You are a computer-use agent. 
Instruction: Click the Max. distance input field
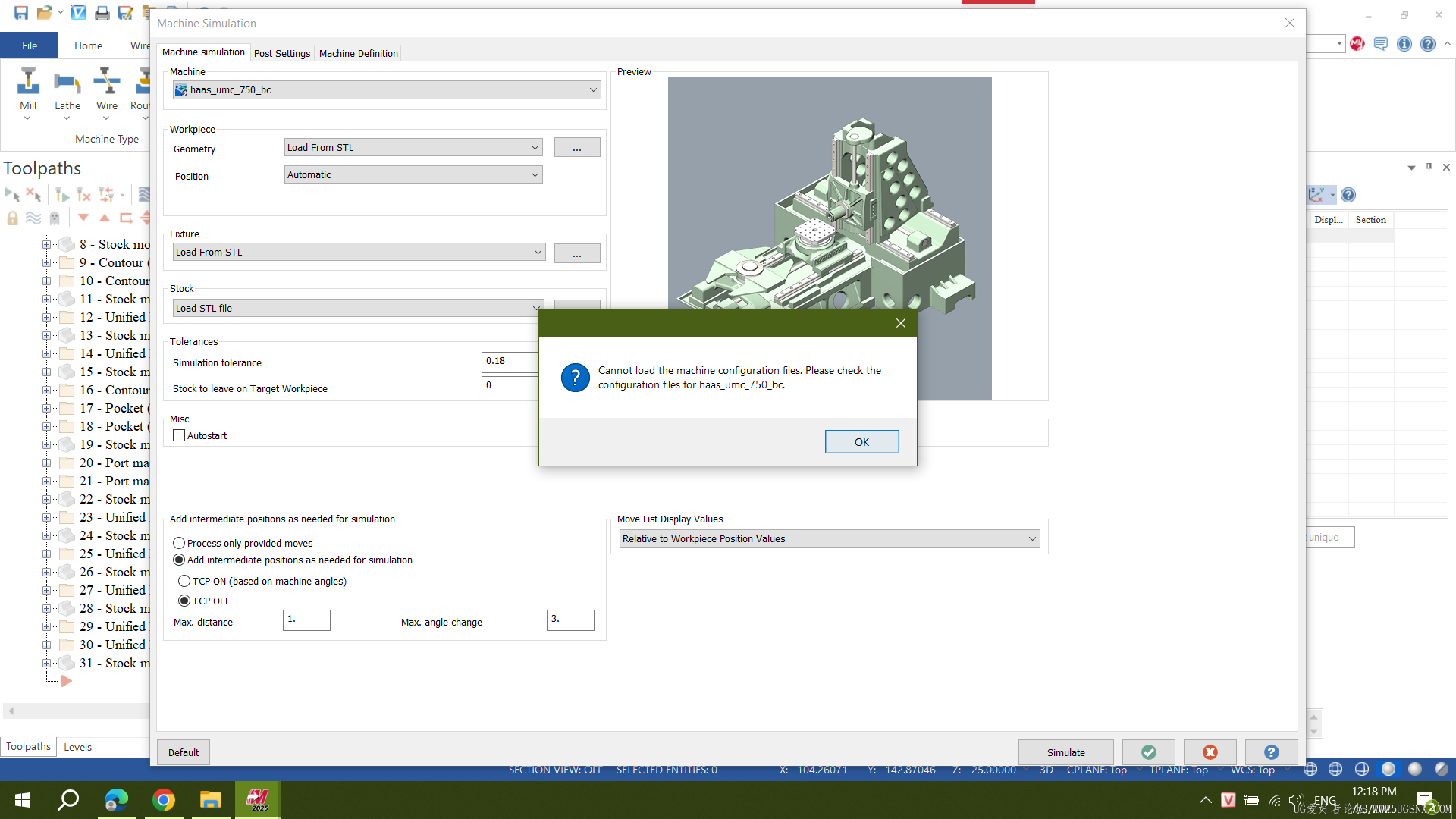click(x=306, y=620)
